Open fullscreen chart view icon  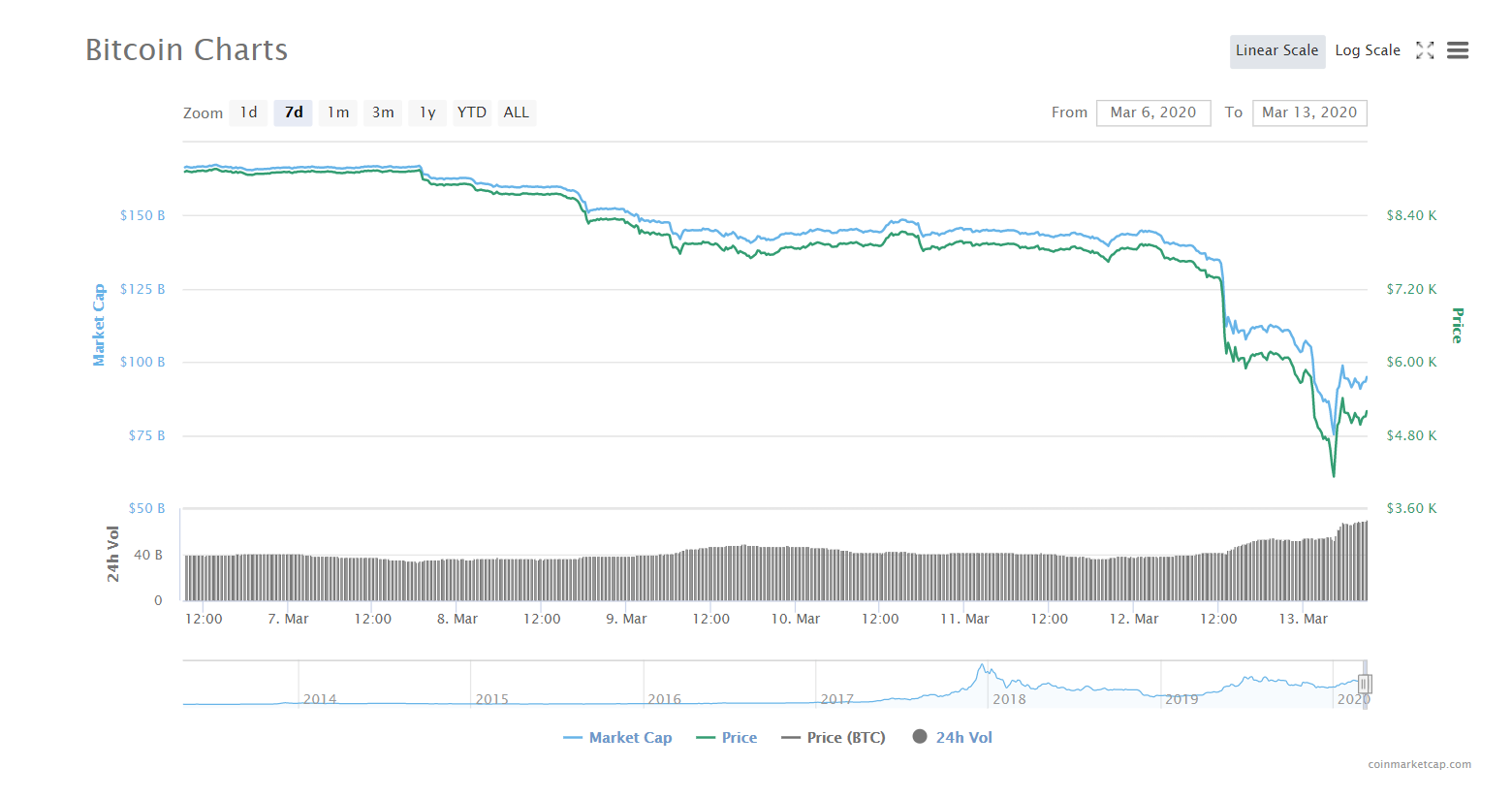1425,50
